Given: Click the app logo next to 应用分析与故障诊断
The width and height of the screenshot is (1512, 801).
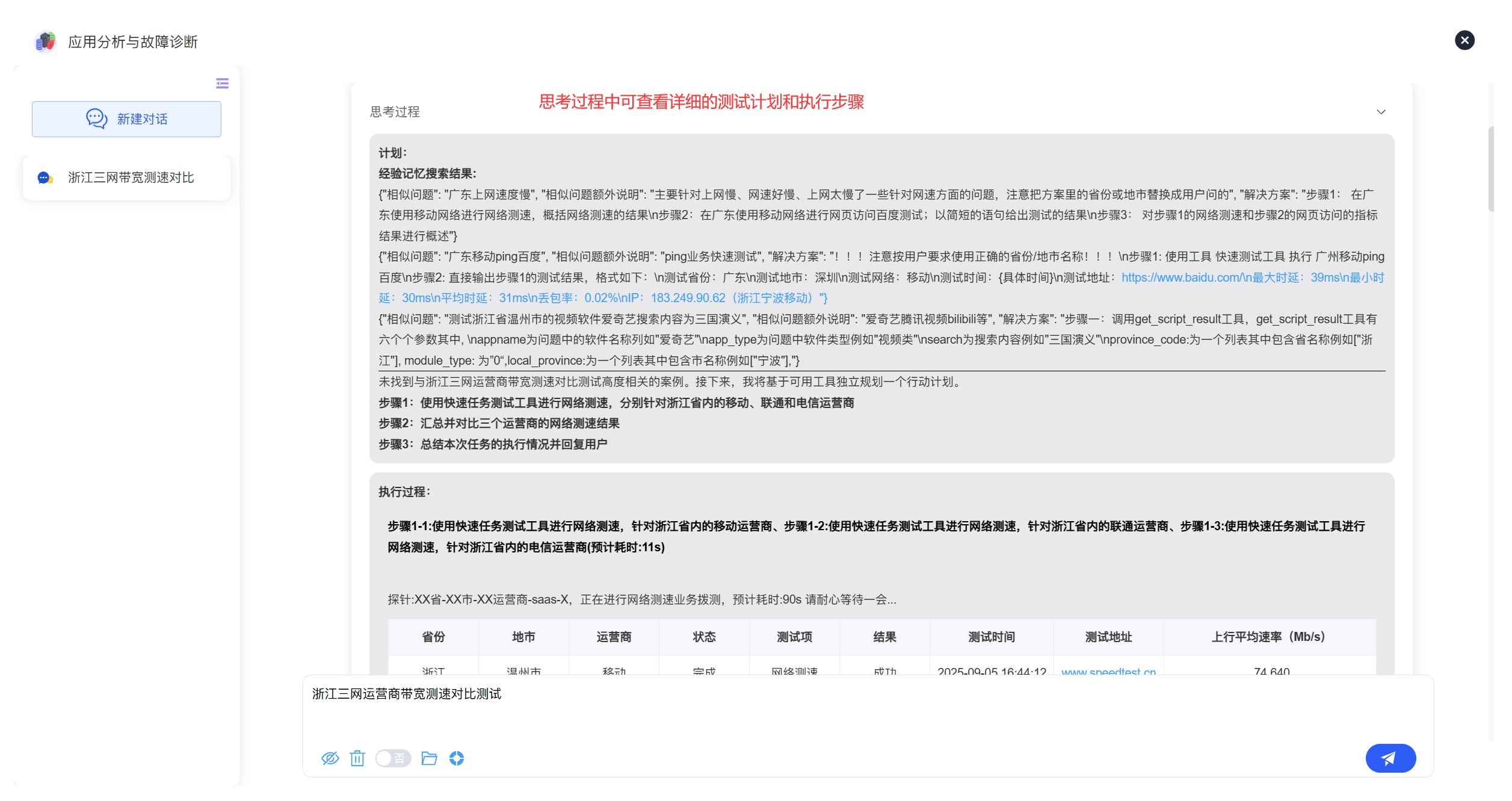Looking at the screenshot, I should (46, 42).
